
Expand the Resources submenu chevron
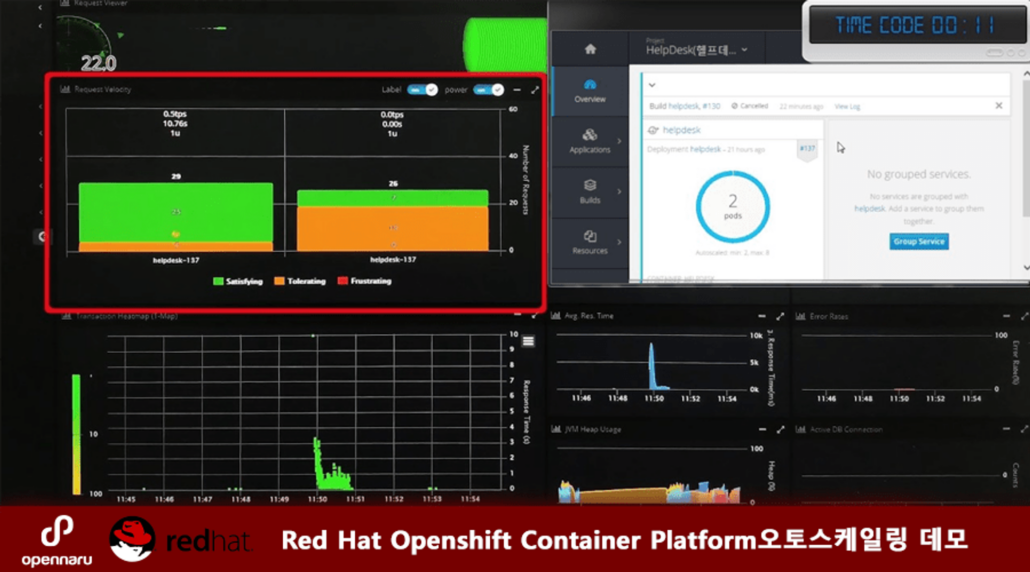coord(619,242)
